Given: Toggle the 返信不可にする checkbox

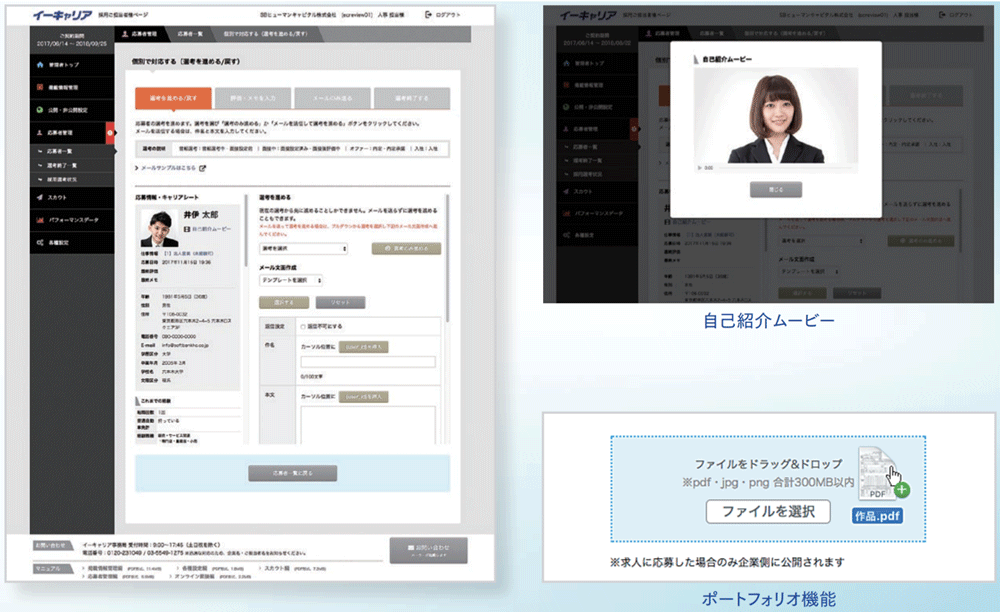Looking at the screenshot, I should click(x=304, y=326).
